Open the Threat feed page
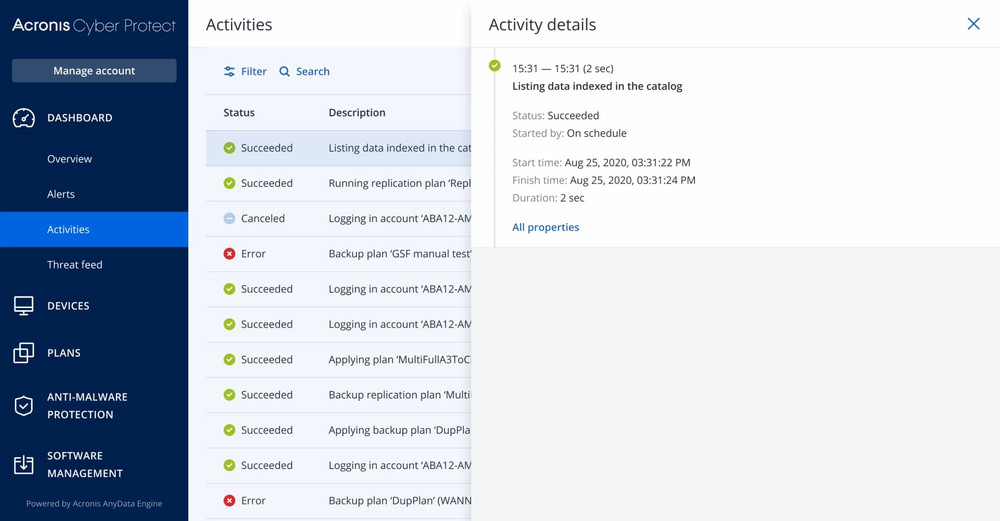This screenshot has height=521, width=1000. [x=75, y=265]
